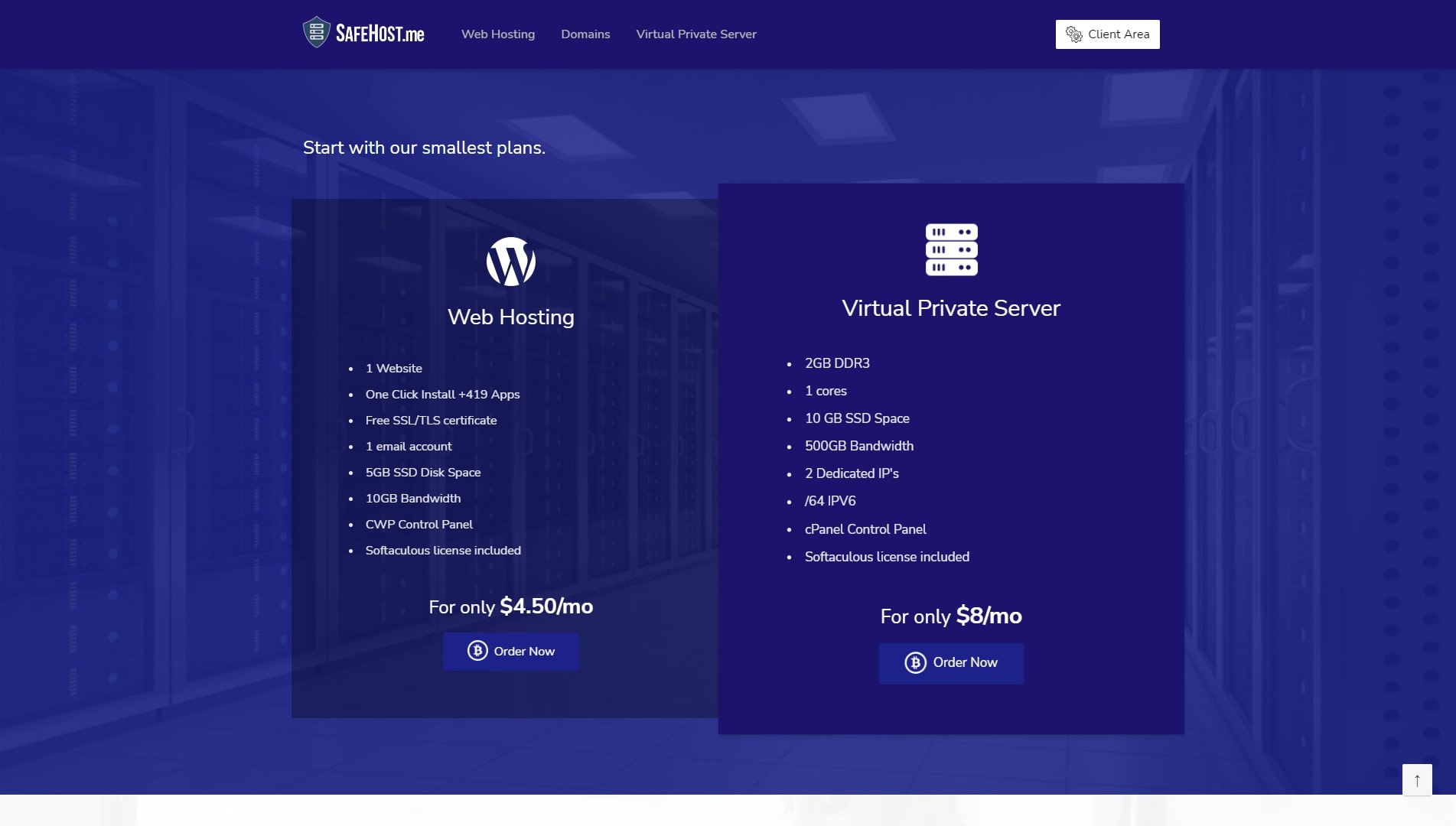Click the "cPanel Control Panel" feature line
Image resolution: width=1456 pixels, height=826 pixels.
tap(865, 529)
